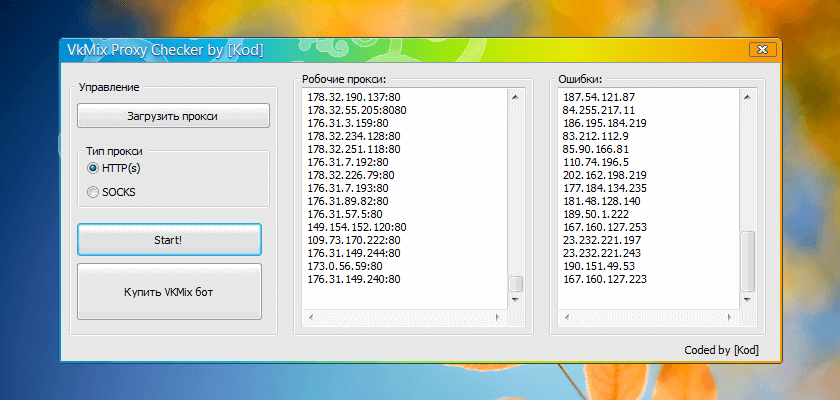The width and height of the screenshot is (840, 400).
Task: Click left arrow of errors horizontal scrollbar
Action: coord(566,318)
